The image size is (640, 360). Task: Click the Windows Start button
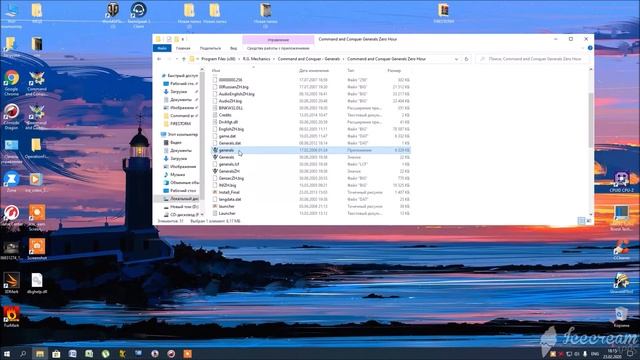click(x=7, y=353)
